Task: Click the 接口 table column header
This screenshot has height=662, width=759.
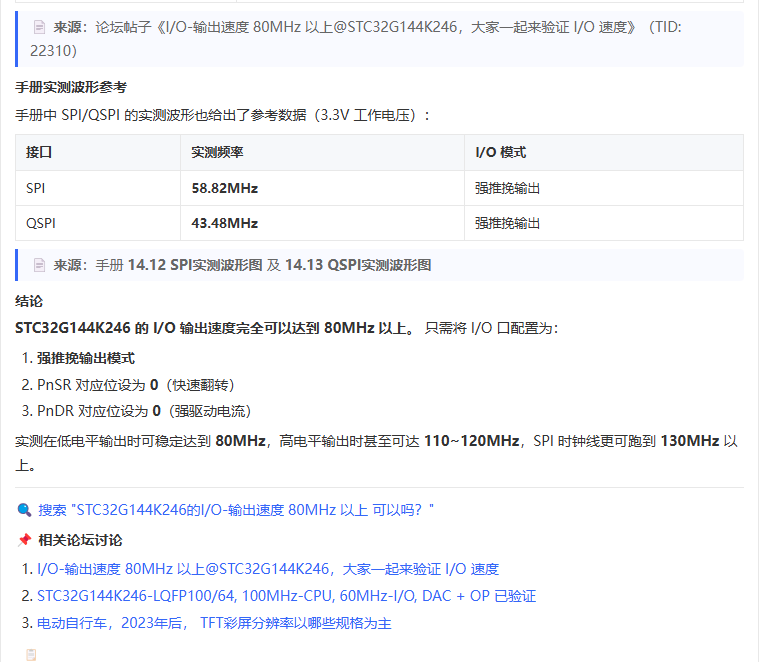Action: point(98,152)
